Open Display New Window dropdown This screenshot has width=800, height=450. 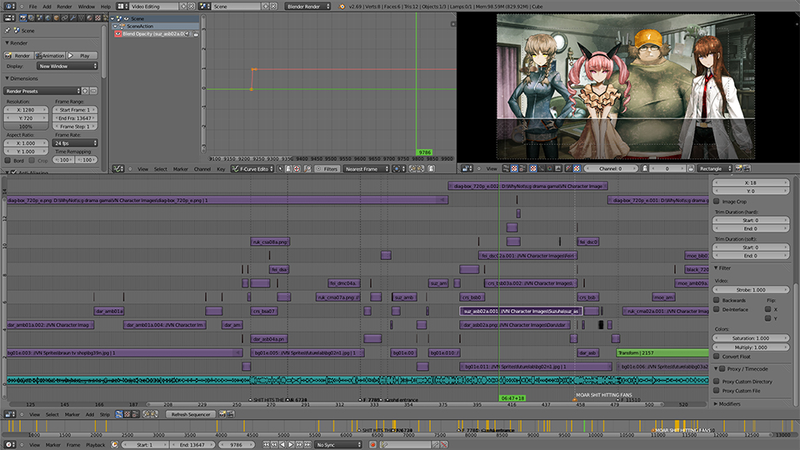(67, 66)
